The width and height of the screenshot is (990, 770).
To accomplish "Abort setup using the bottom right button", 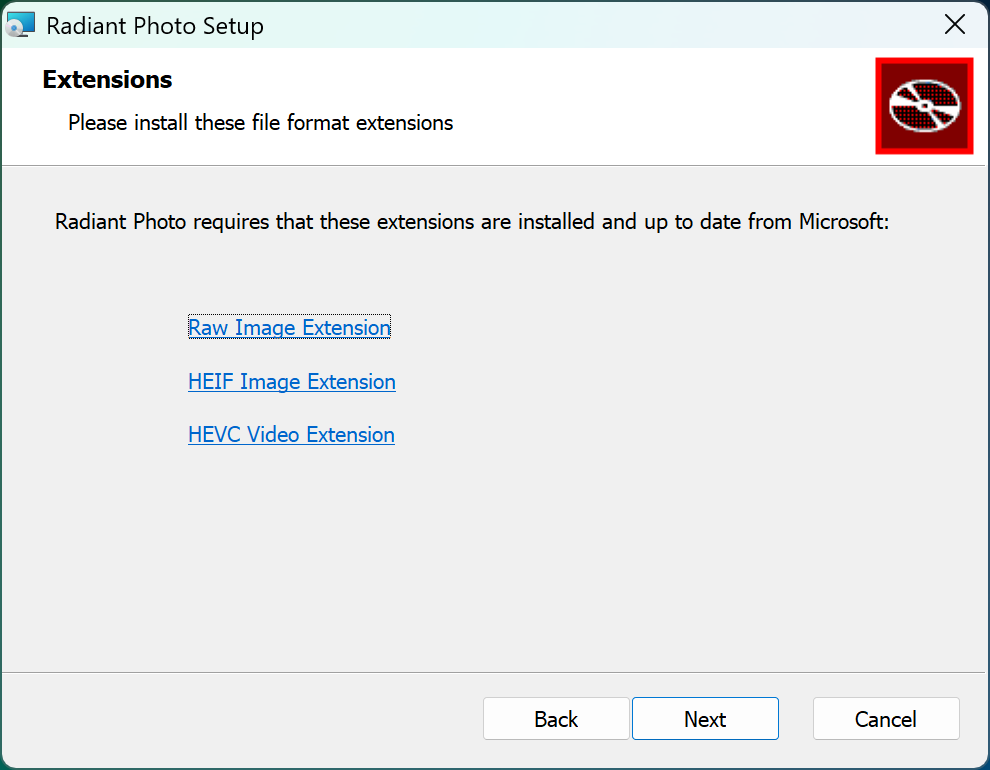I will (x=886, y=718).
